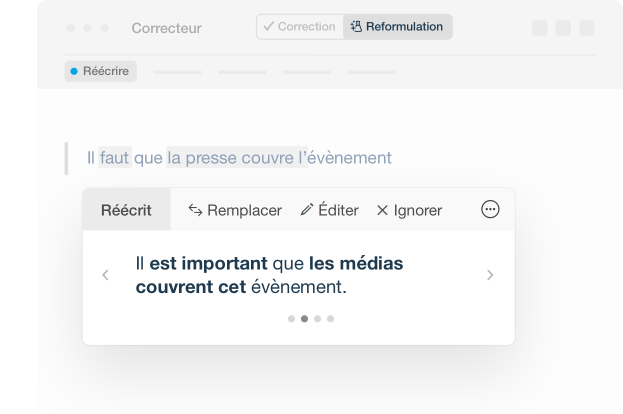The width and height of the screenshot is (623, 414).
Task: Select the first pagination dot
Action: [291, 319]
